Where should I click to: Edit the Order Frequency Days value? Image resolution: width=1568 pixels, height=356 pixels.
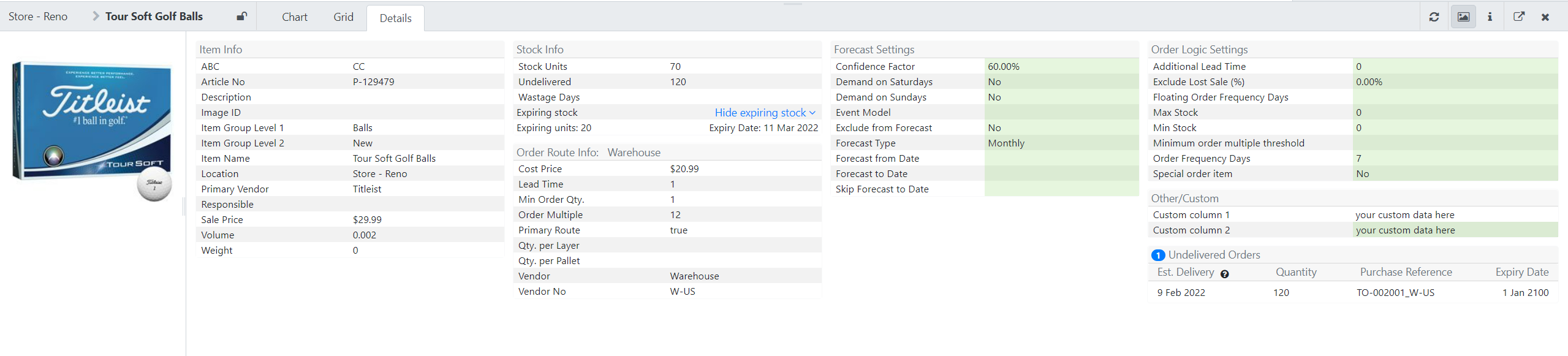pos(1454,159)
